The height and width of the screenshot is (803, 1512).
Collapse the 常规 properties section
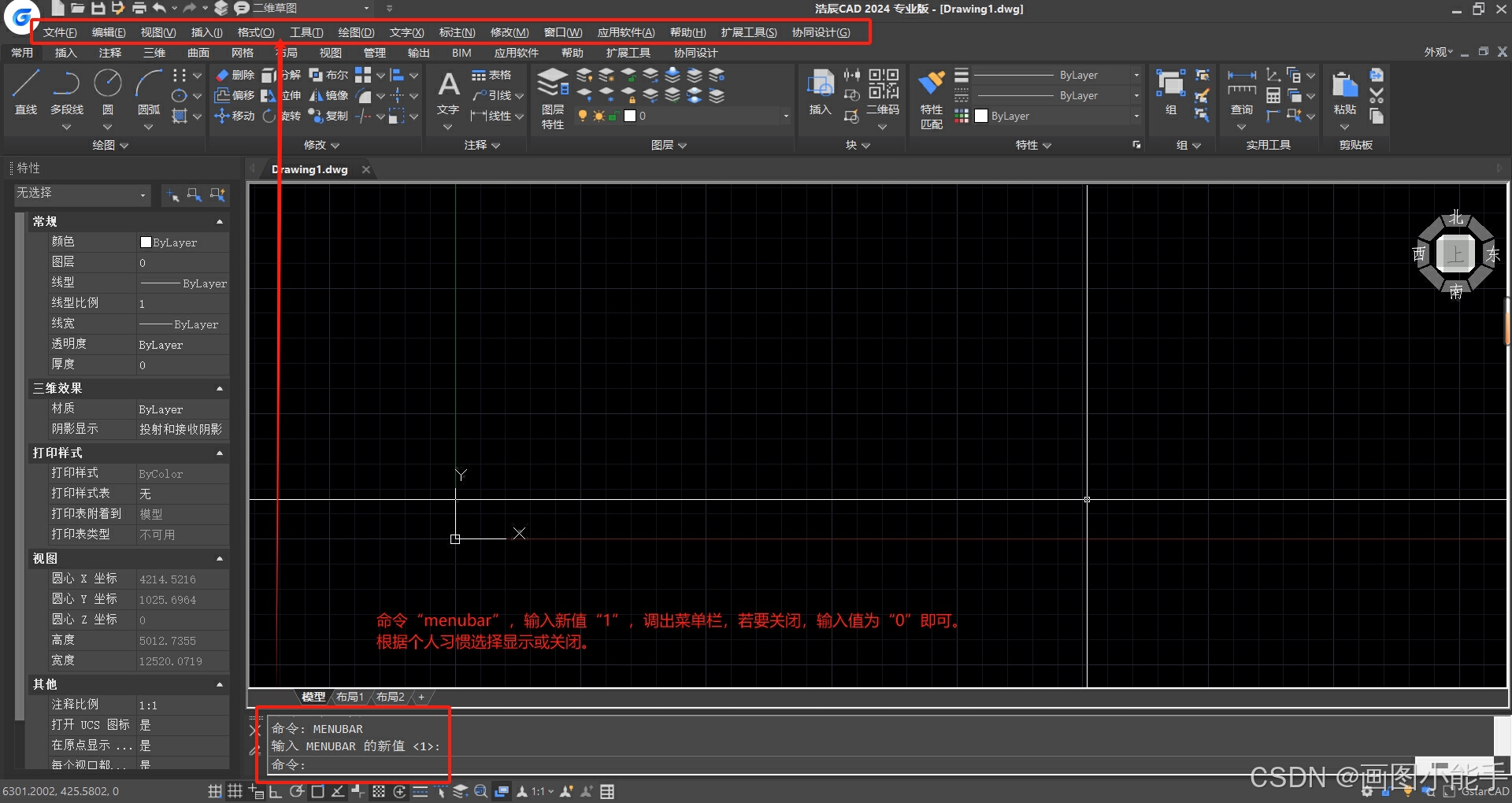point(220,222)
